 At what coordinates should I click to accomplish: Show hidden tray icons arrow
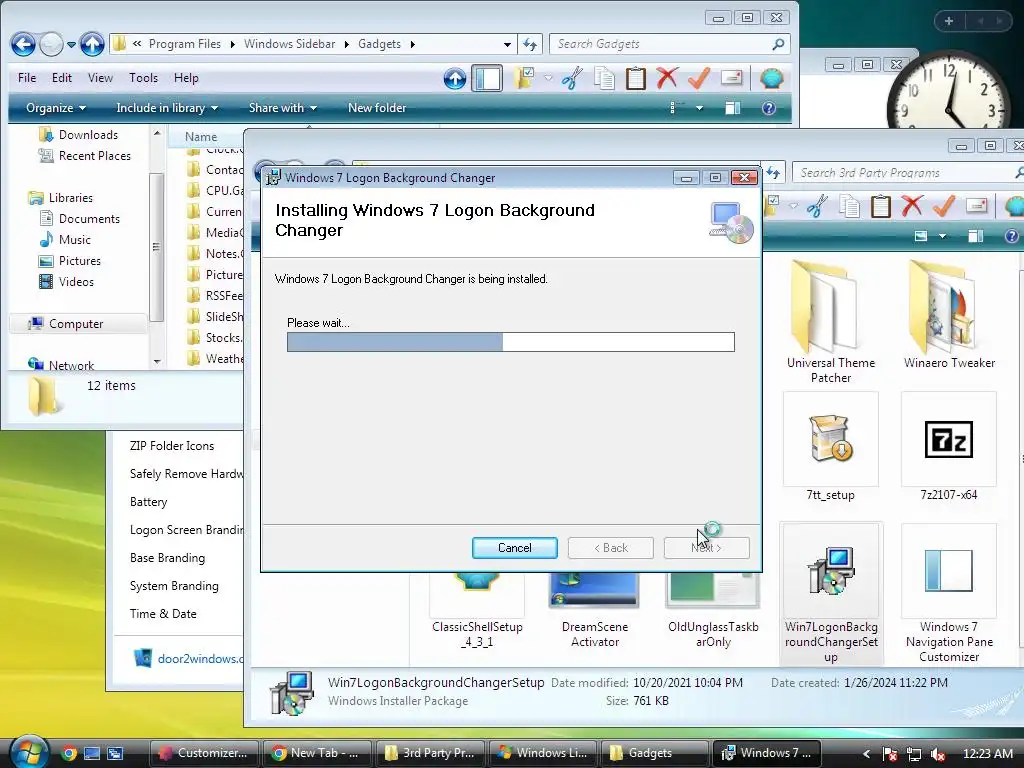click(866, 754)
